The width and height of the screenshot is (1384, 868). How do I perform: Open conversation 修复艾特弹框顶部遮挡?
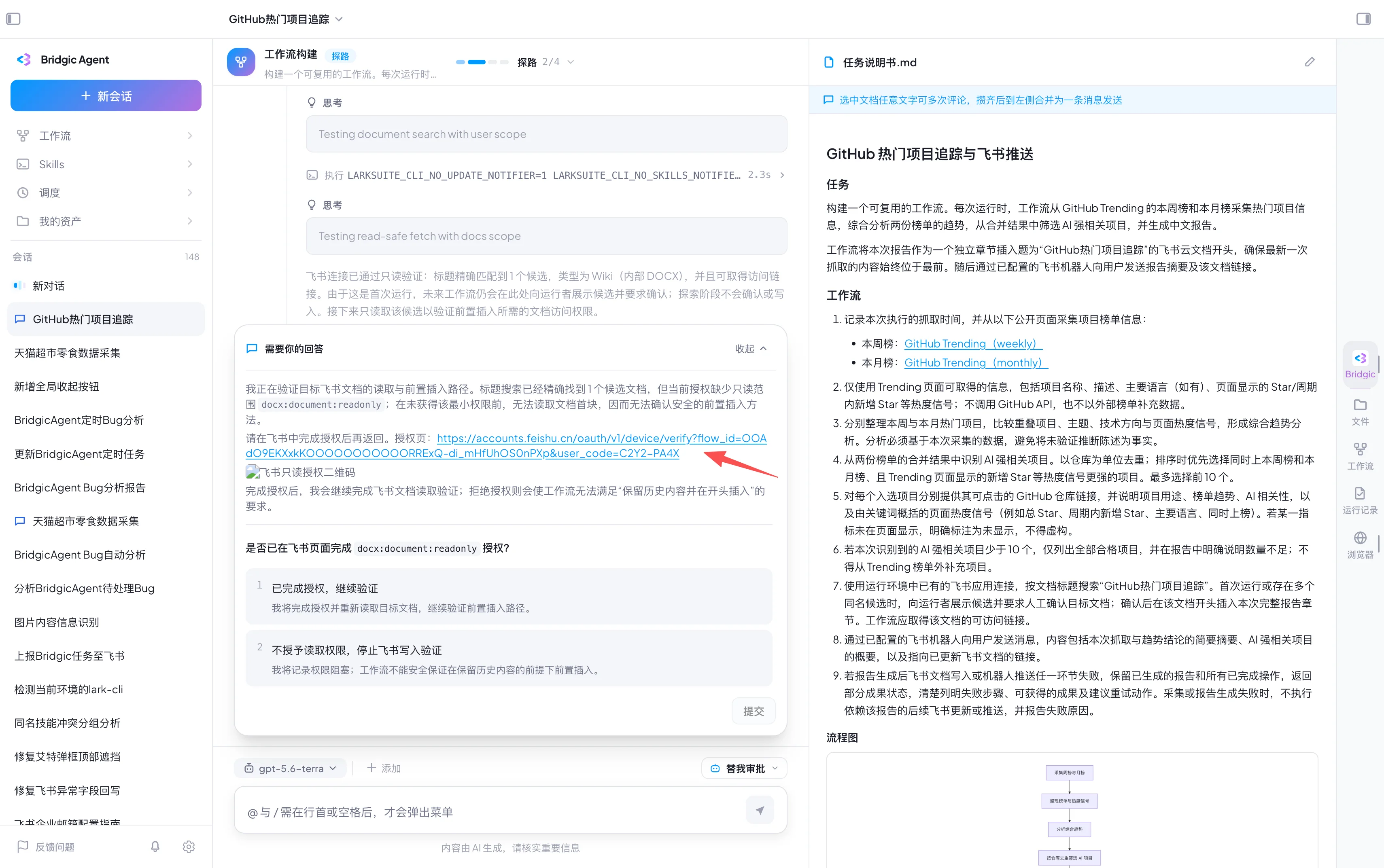coord(106,756)
